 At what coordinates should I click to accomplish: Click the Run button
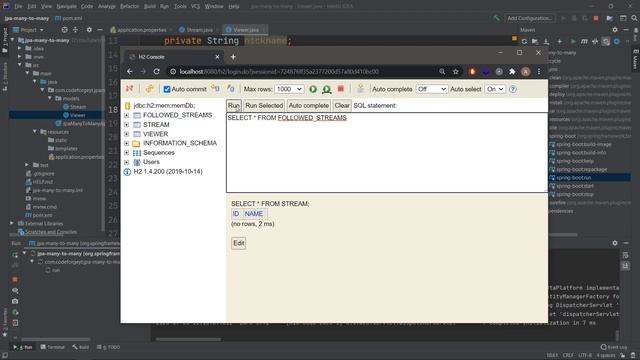coord(234,105)
